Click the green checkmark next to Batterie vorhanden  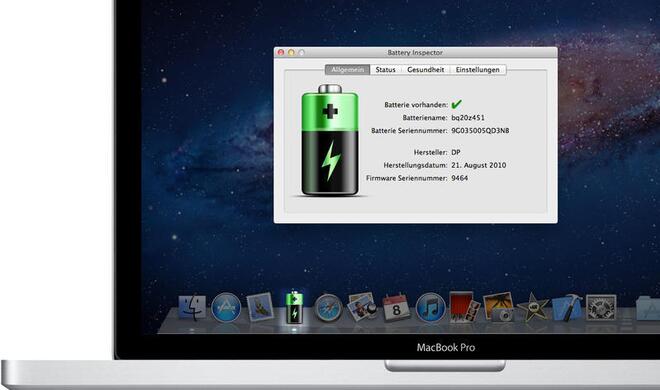point(456,104)
